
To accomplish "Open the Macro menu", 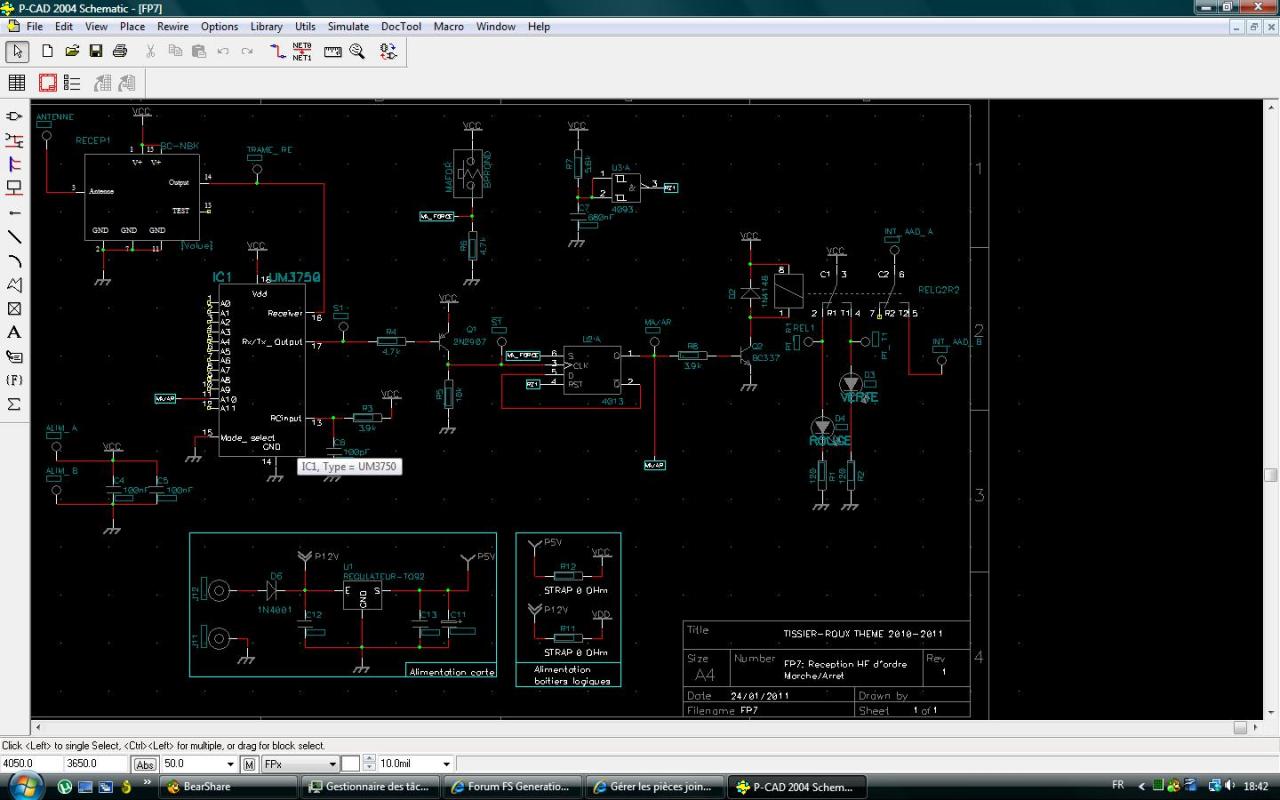I will [449, 27].
